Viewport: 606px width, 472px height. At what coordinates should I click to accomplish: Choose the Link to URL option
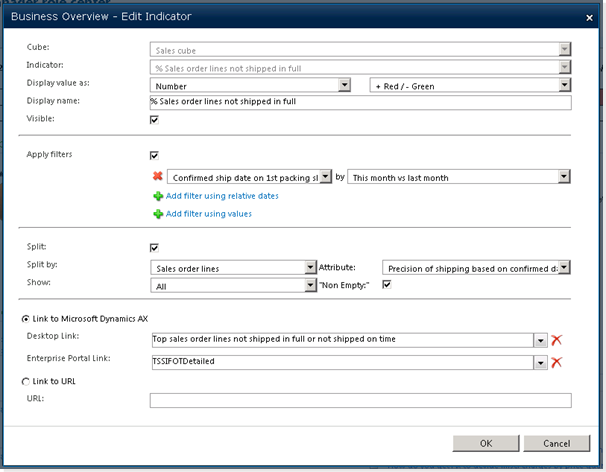(24, 381)
